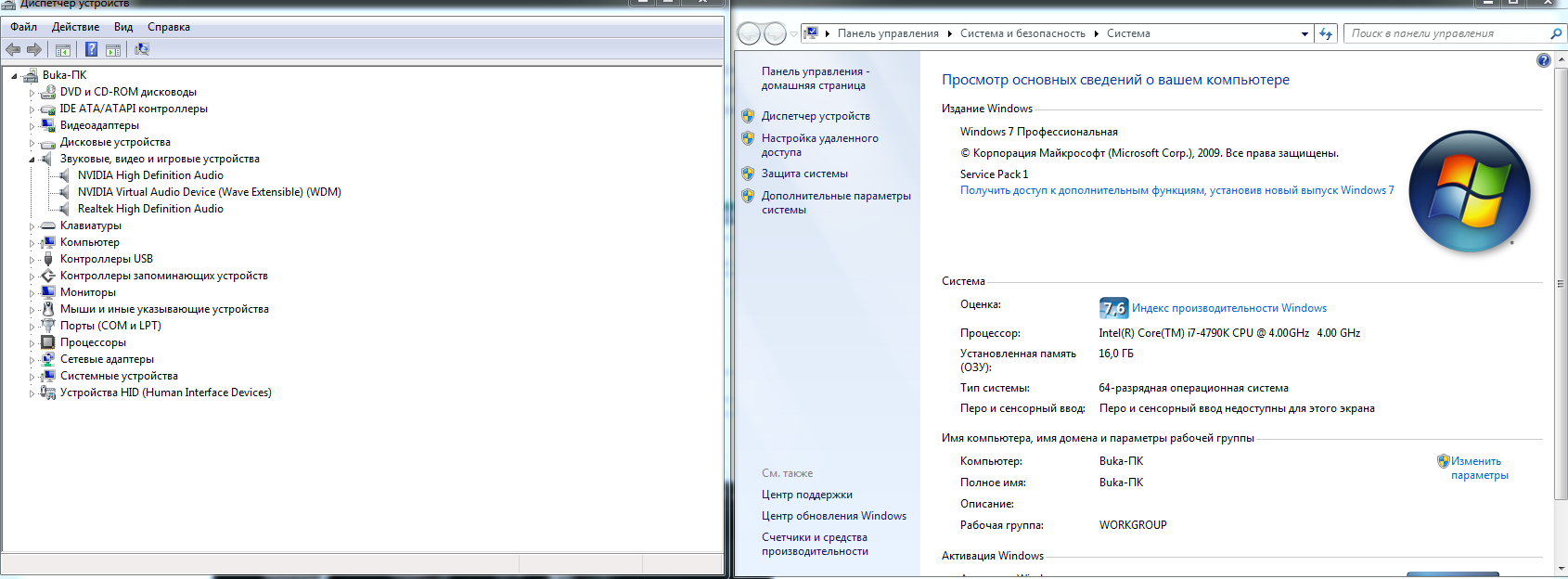Open Дополнительные параметры системы link

click(836, 202)
